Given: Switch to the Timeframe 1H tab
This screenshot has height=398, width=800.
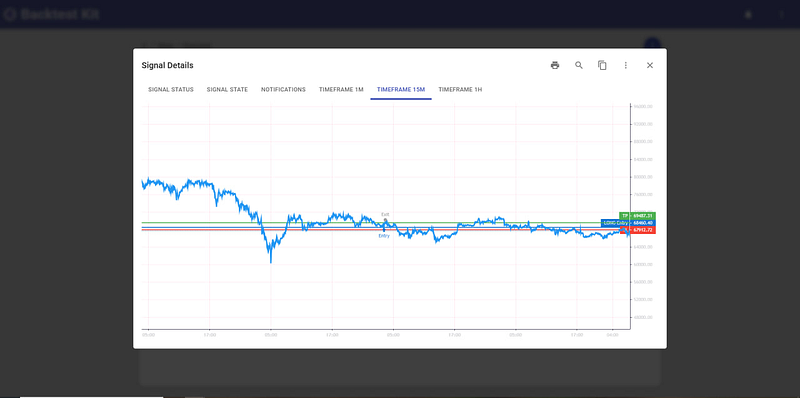Looking at the screenshot, I should click(x=460, y=89).
